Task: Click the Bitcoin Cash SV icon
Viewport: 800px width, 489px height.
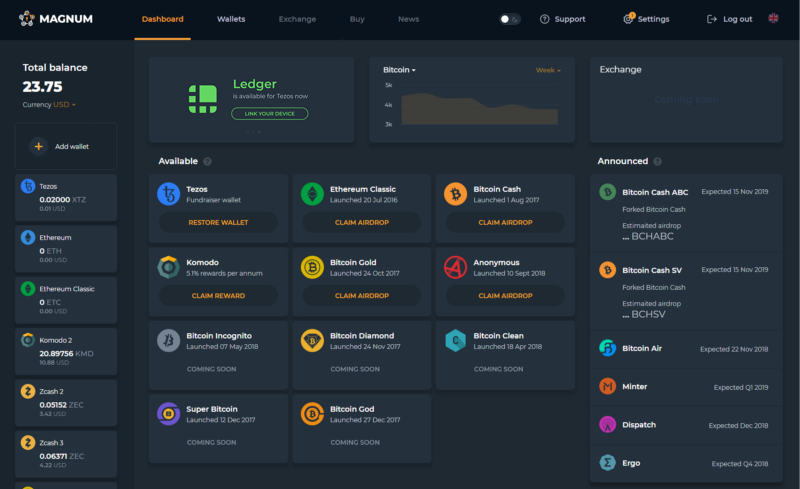Action: point(607,270)
